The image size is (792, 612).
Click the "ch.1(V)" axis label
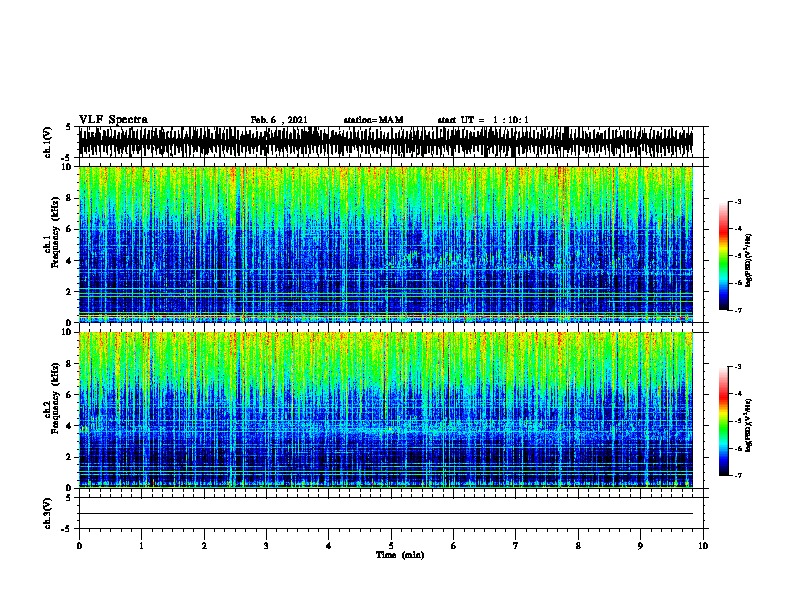pyautogui.click(x=48, y=142)
